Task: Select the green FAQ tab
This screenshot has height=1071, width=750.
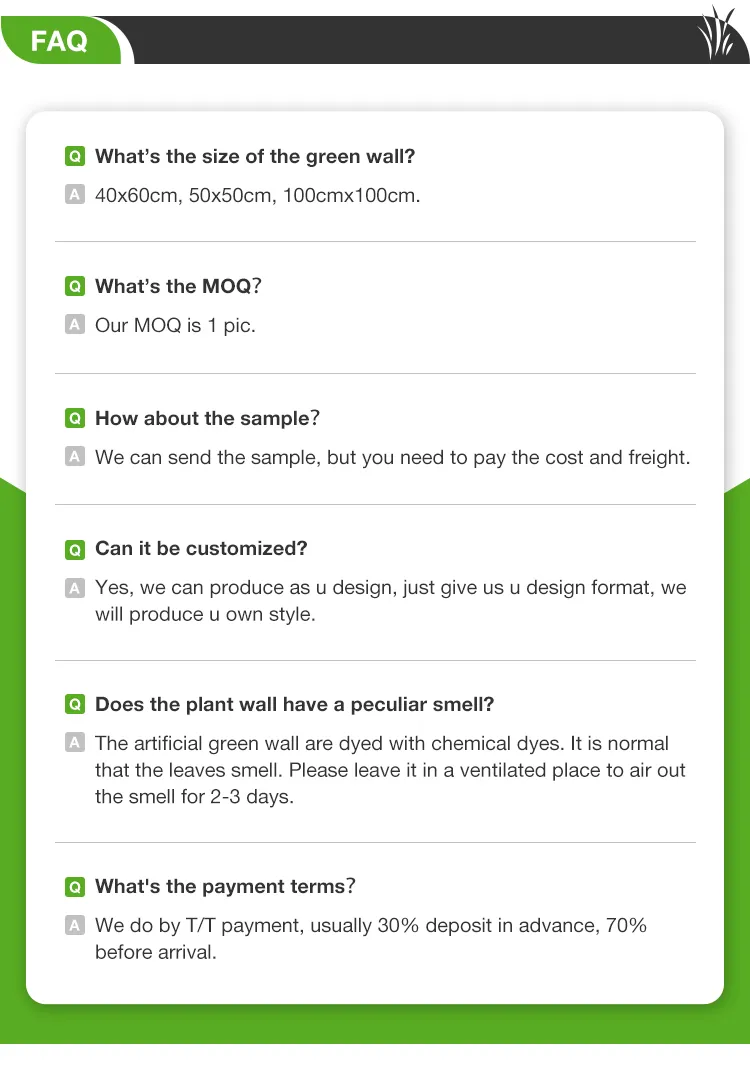Action: click(x=60, y=42)
